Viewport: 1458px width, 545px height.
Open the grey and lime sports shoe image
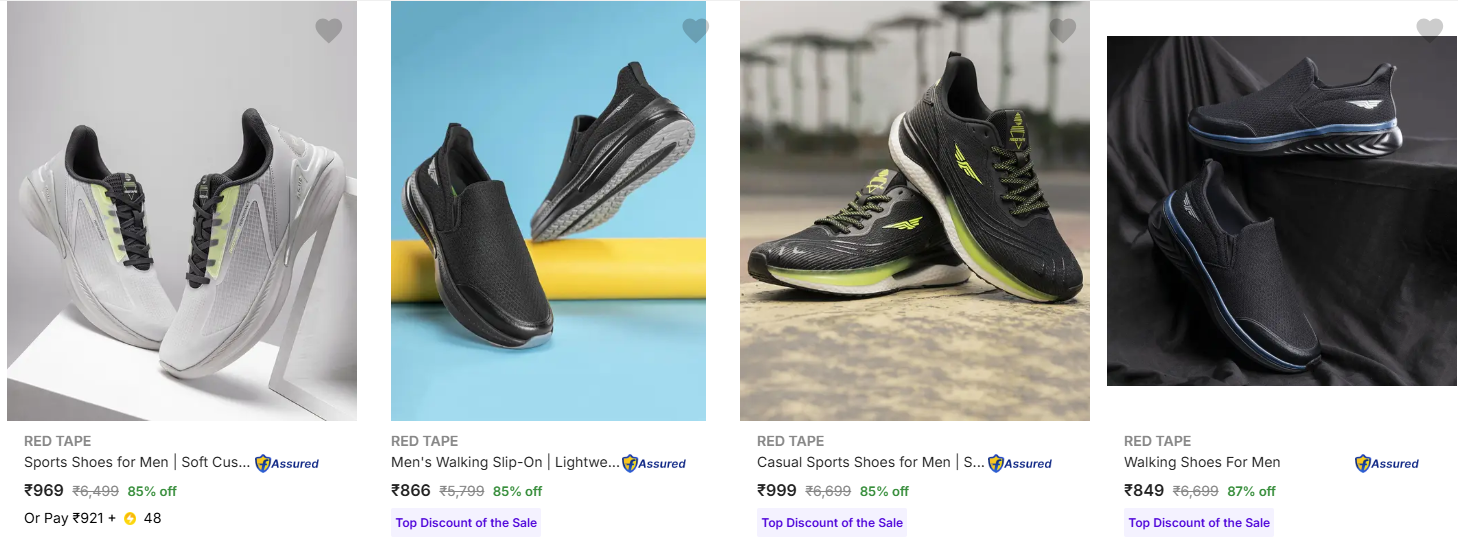182,230
